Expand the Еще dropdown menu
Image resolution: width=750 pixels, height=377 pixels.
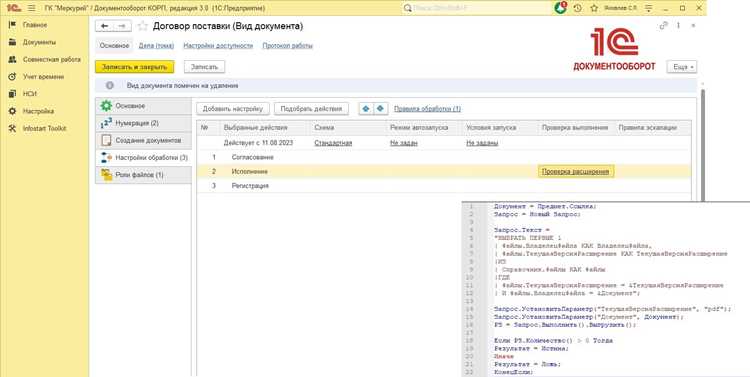click(x=682, y=67)
